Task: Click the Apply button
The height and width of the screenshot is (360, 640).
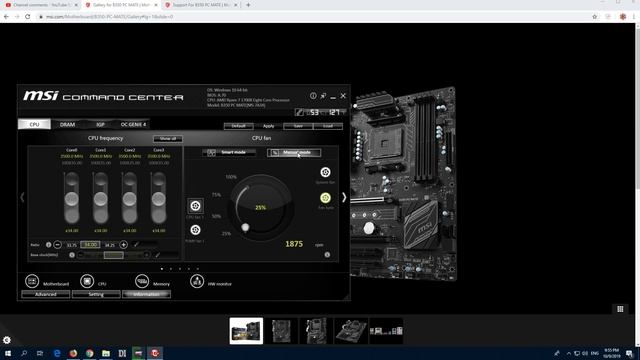Action: click(x=269, y=126)
